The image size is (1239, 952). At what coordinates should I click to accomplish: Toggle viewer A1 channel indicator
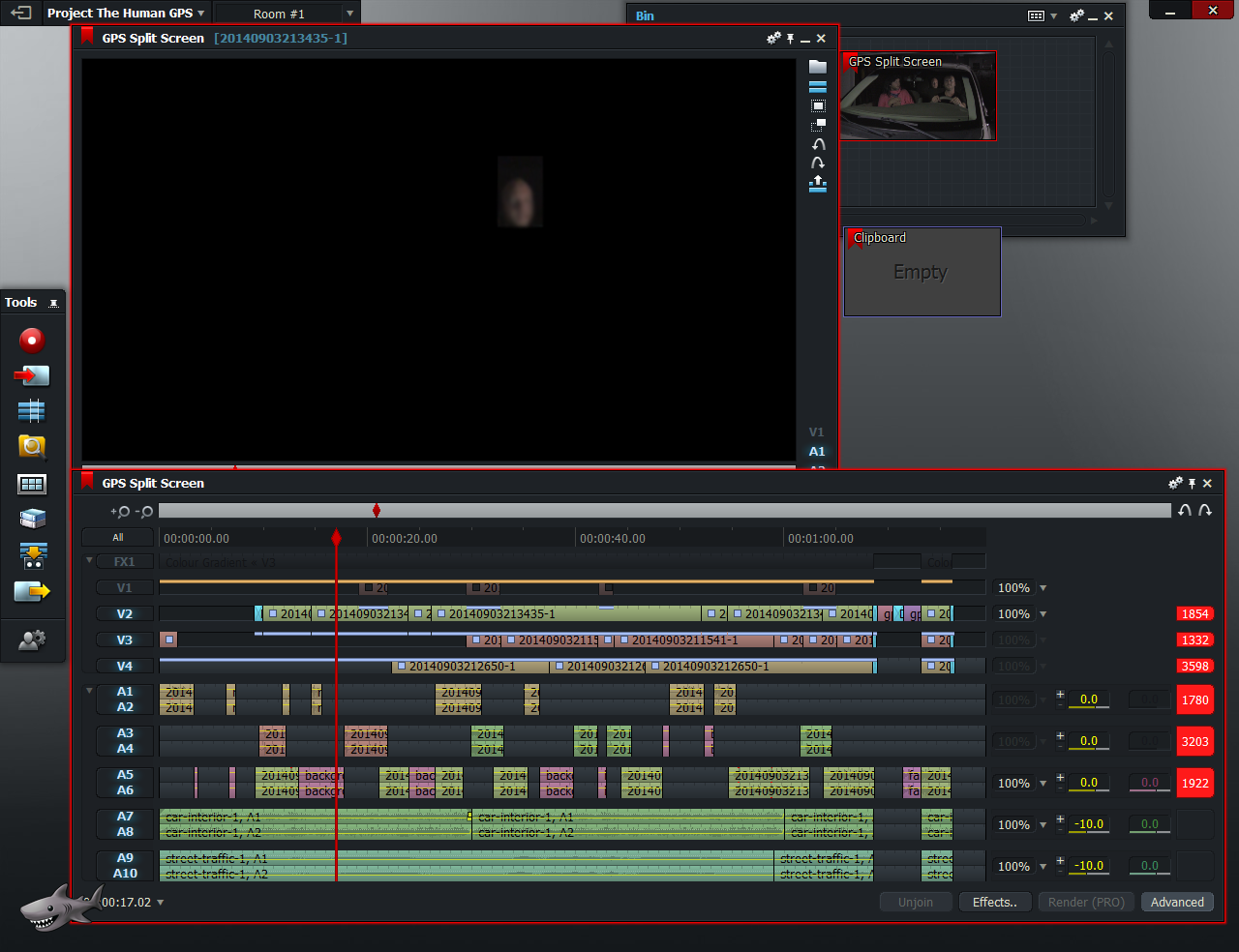pyautogui.click(x=817, y=452)
